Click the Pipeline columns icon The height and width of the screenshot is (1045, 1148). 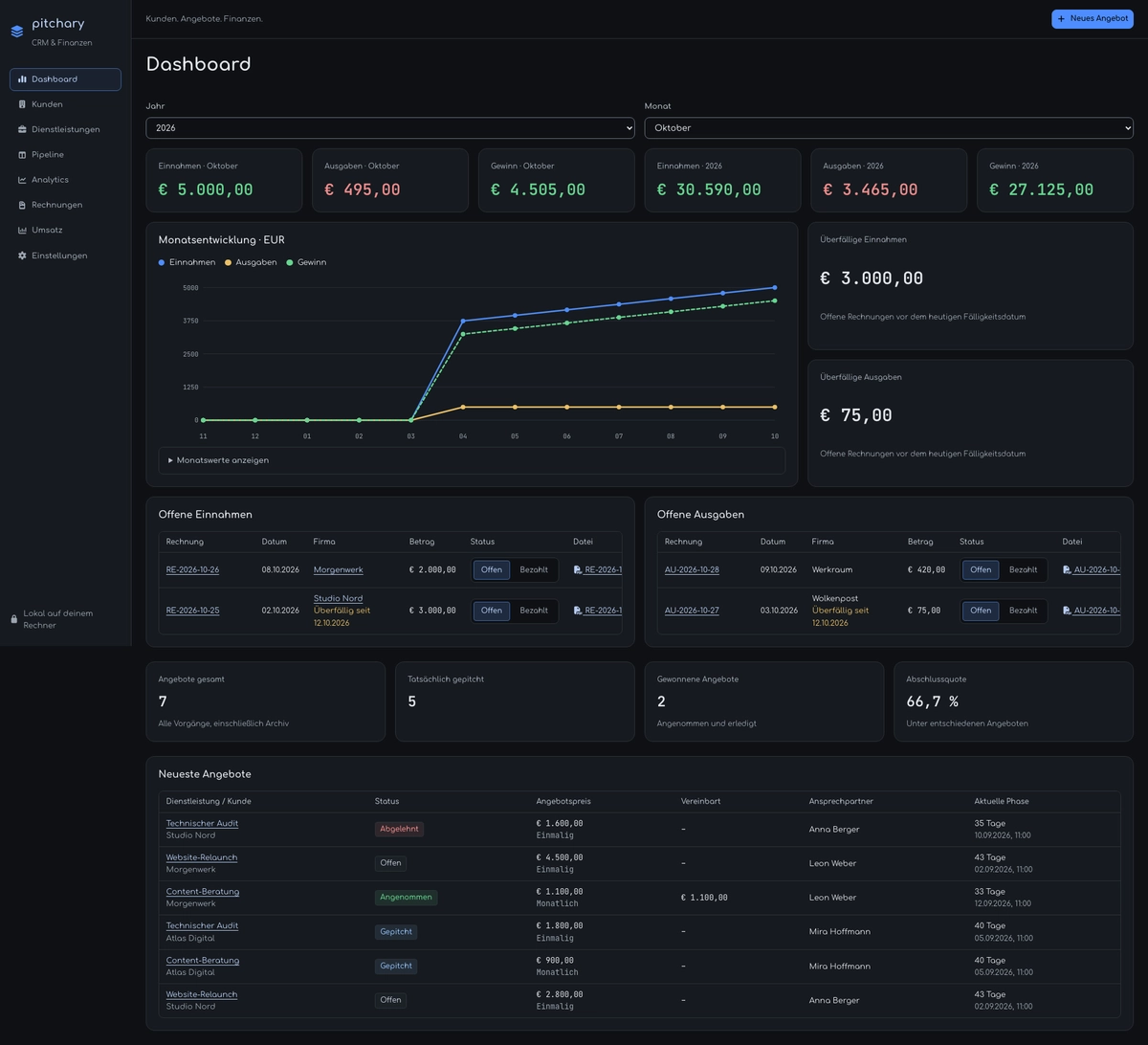coord(22,155)
